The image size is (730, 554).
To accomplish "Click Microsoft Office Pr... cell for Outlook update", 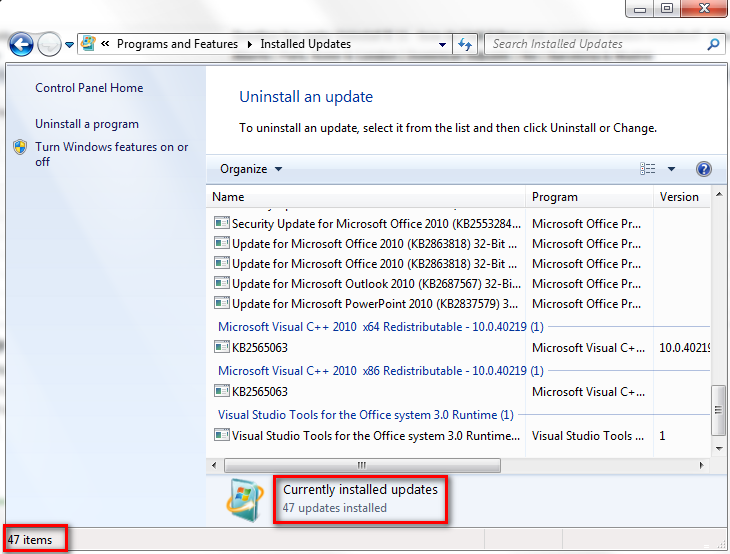I will 587,284.
